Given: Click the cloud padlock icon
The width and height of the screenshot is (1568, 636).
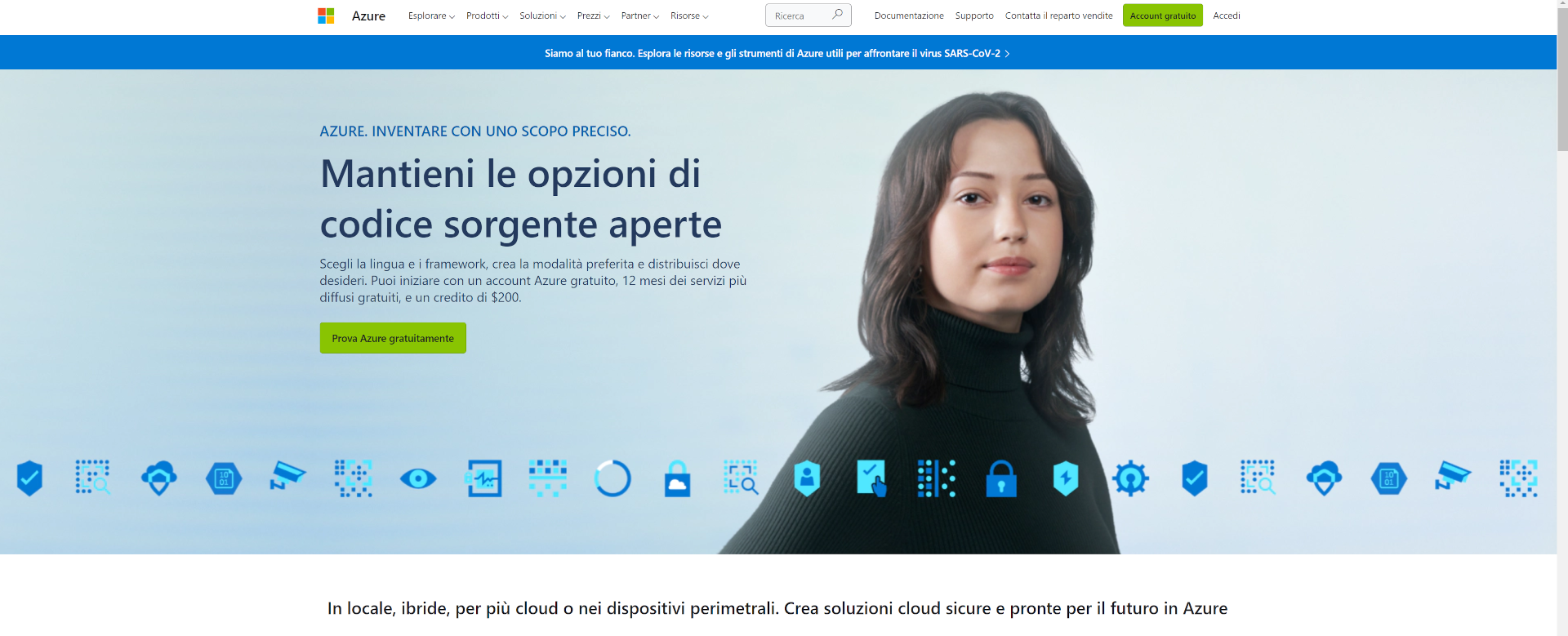Looking at the screenshot, I should coord(677,478).
